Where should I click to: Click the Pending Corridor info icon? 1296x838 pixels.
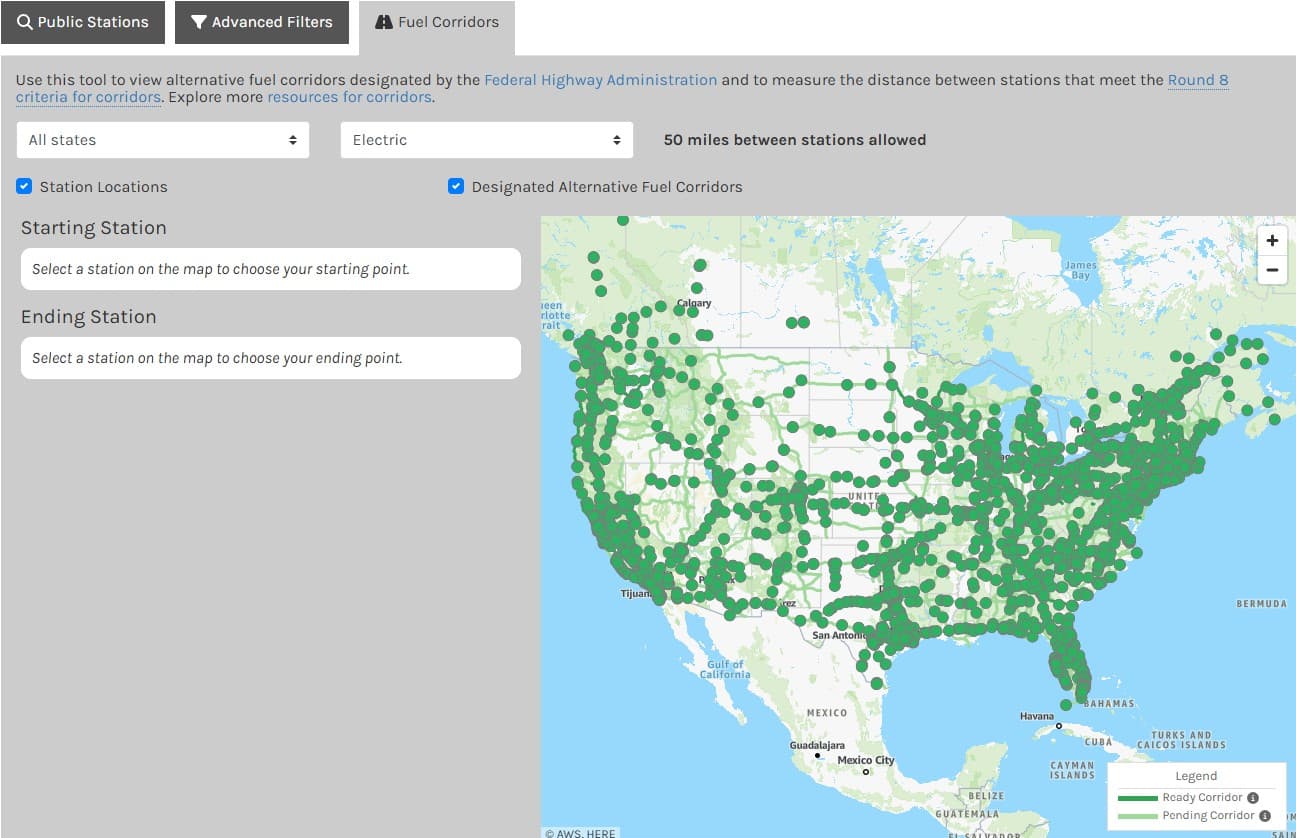pyautogui.click(x=1264, y=816)
